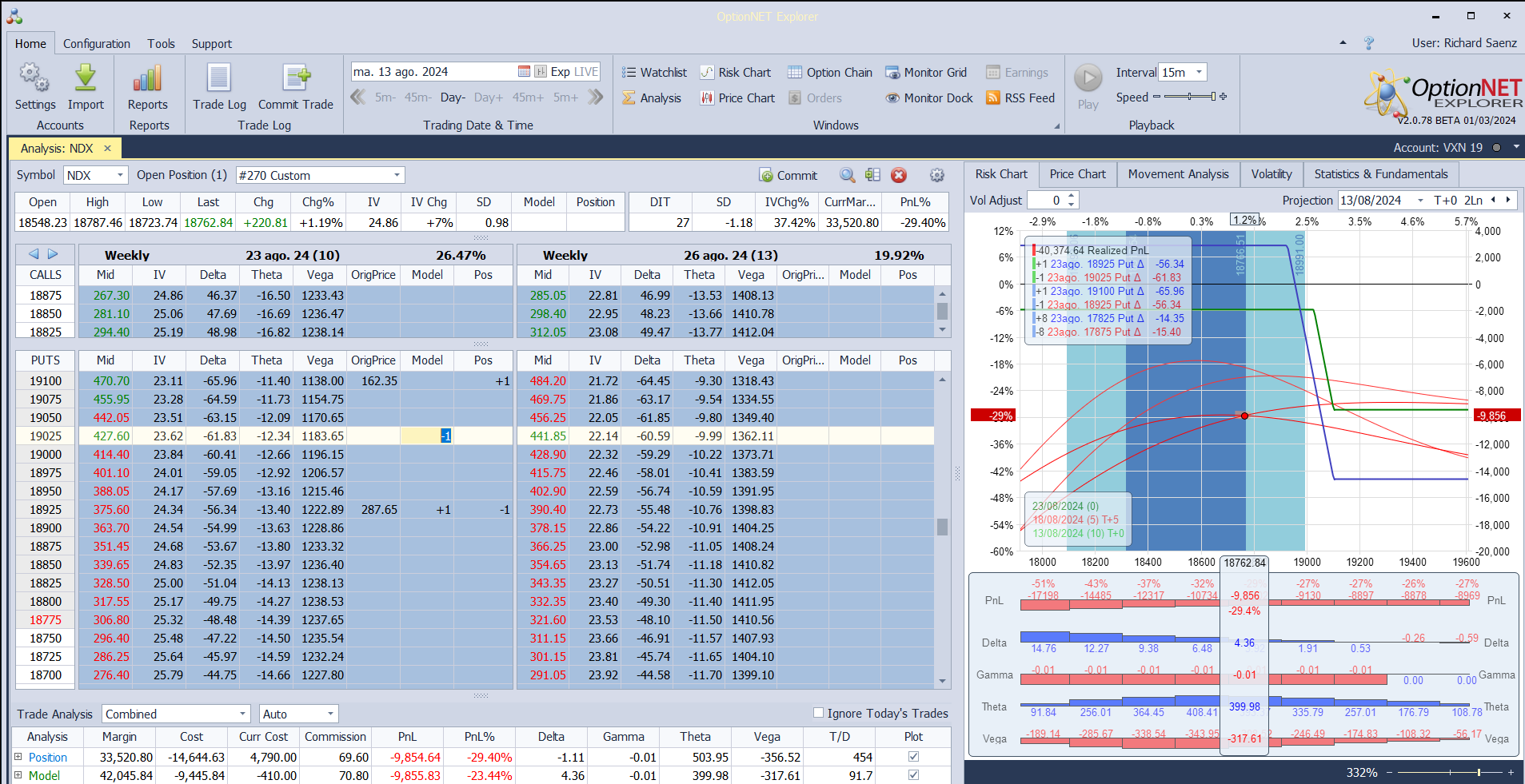The image size is (1525, 784).
Task: Click the Play playback button
Action: pyautogui.click(x=1088, y=78)
